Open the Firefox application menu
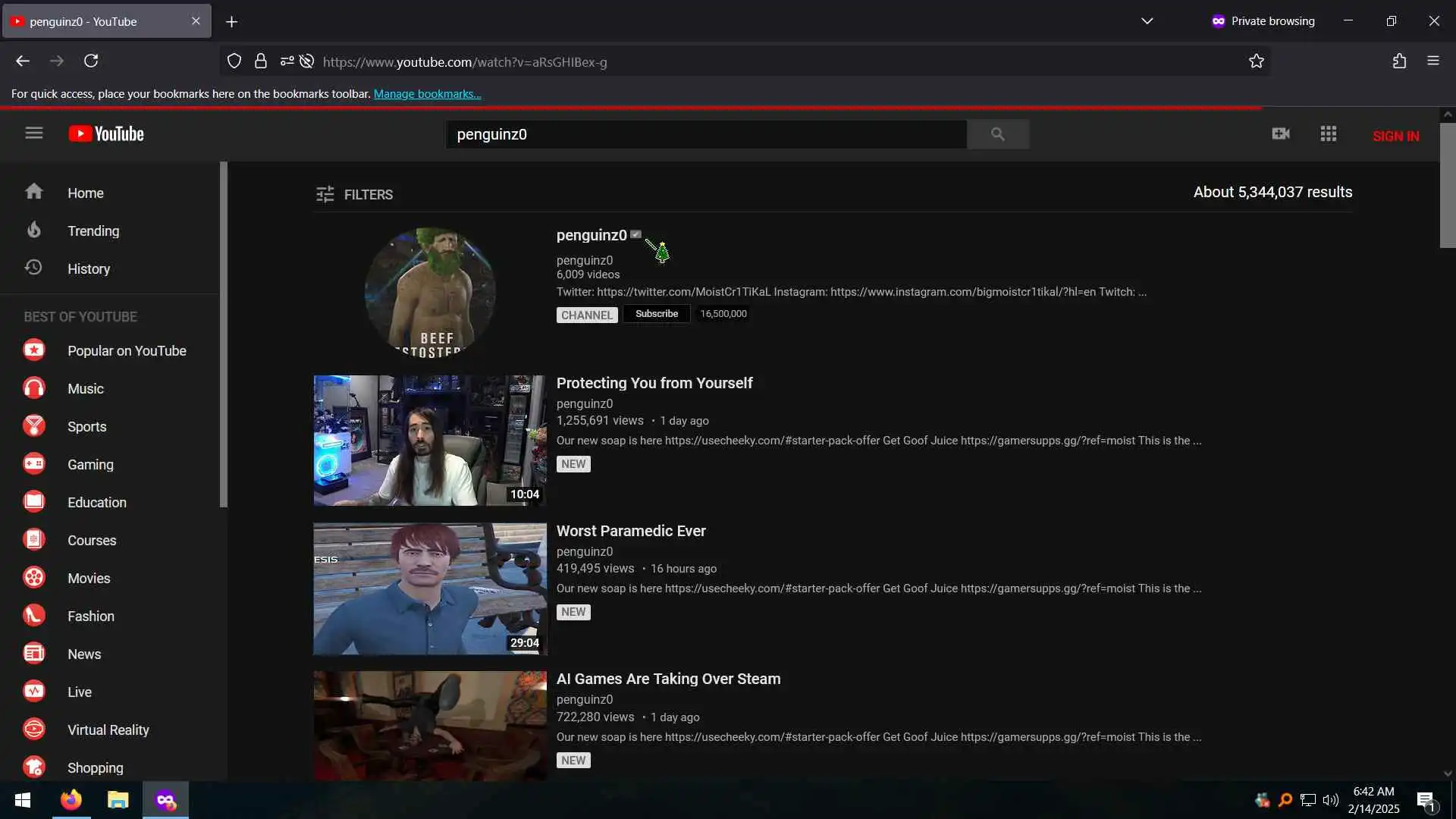Image resolution: width=1456 pixels, height=819 pixels. [1432, 61]
